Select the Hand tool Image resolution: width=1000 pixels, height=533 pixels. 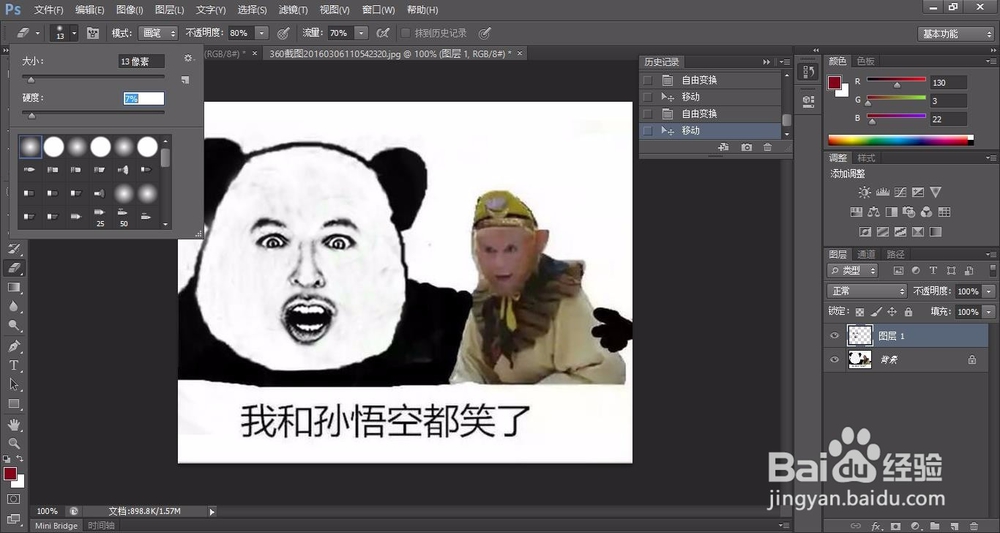pos(14,425)
